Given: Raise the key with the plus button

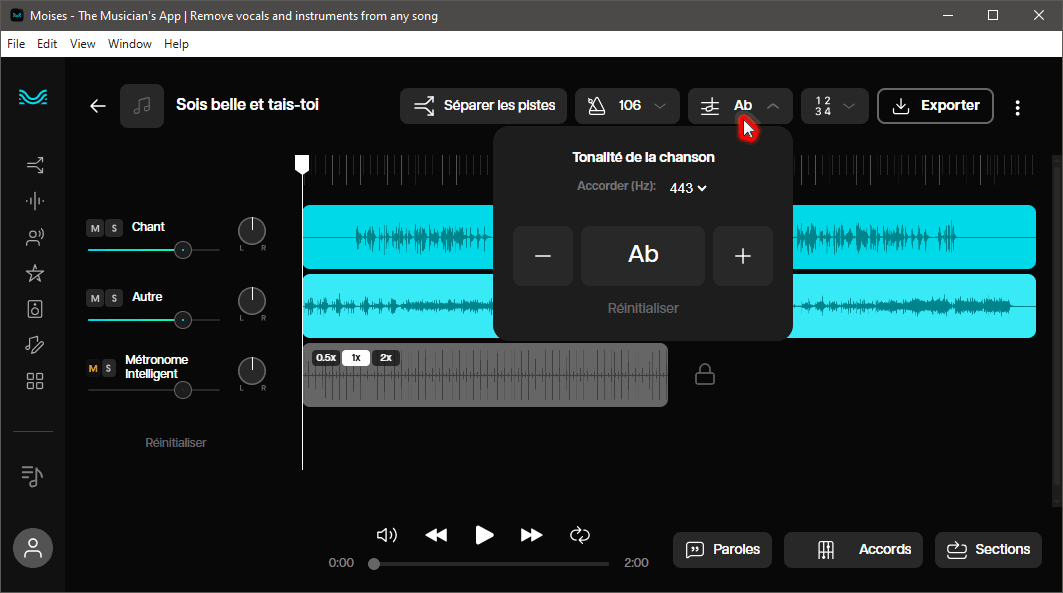Looking at the screenshot, I should coord(742,256).
